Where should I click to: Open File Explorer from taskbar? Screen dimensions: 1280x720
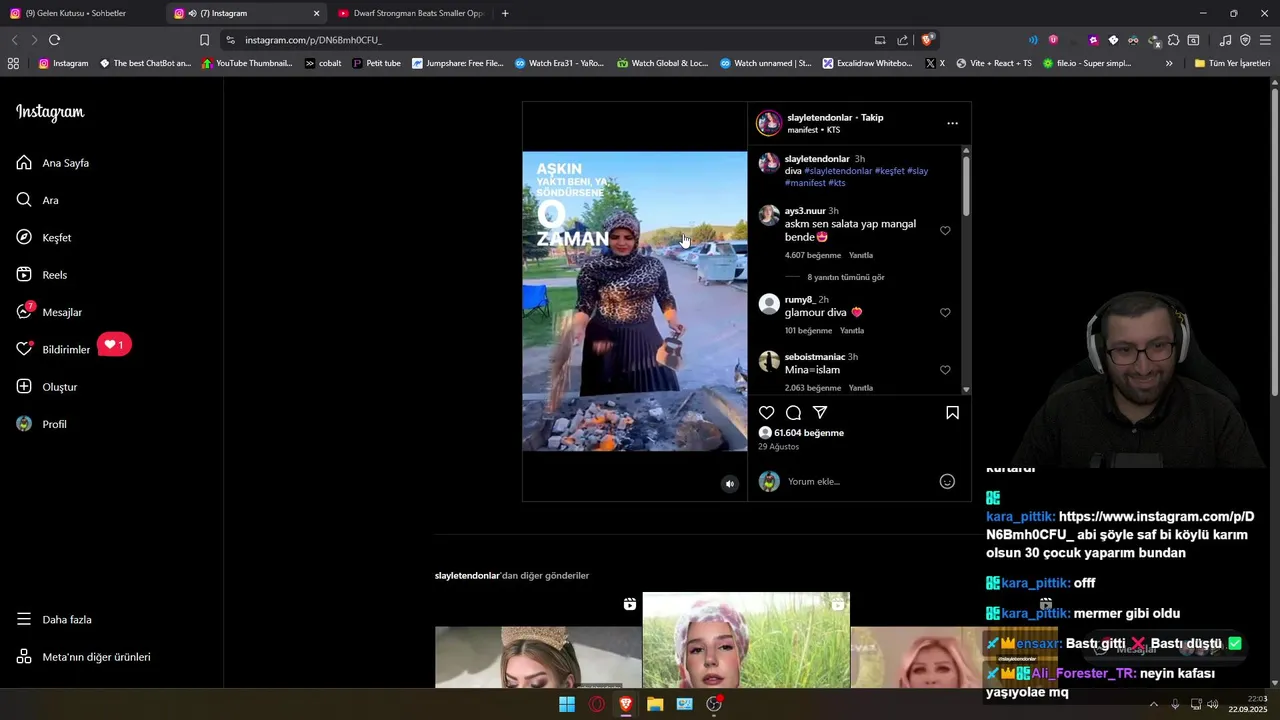(655, 704)
